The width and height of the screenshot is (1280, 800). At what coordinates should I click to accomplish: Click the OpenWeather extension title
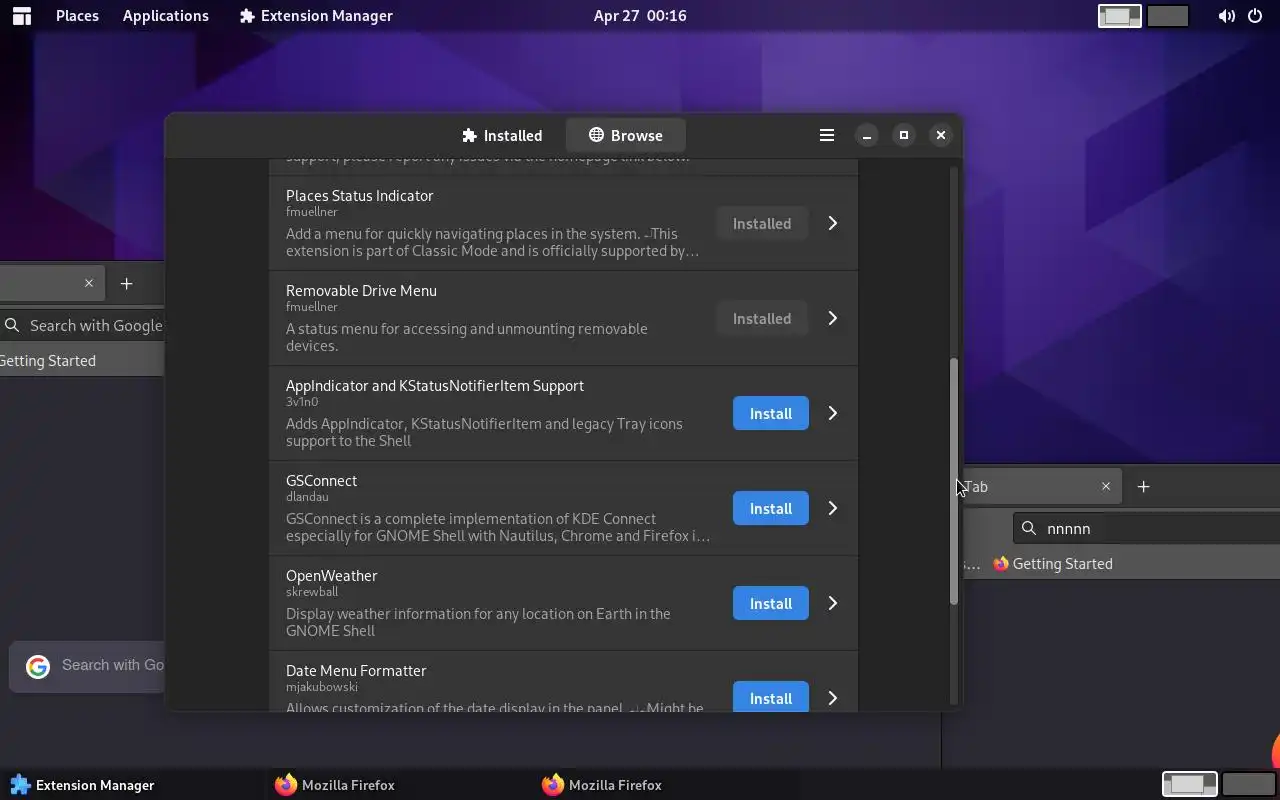332,575
